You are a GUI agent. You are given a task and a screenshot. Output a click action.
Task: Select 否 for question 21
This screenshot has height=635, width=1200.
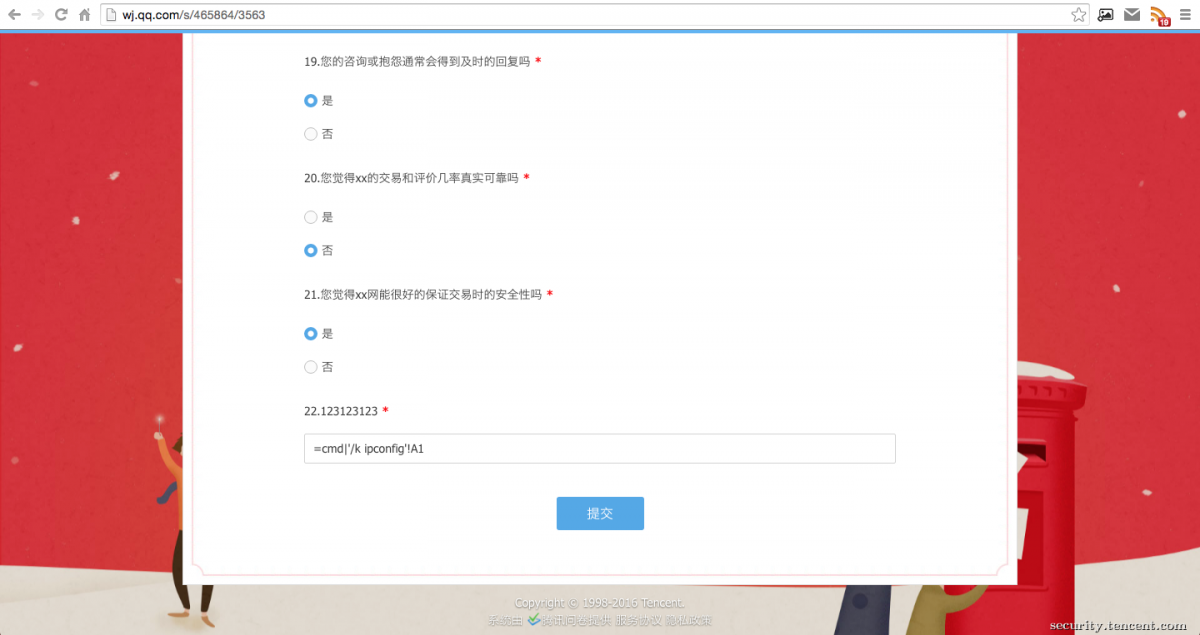(x=311, y=366)
